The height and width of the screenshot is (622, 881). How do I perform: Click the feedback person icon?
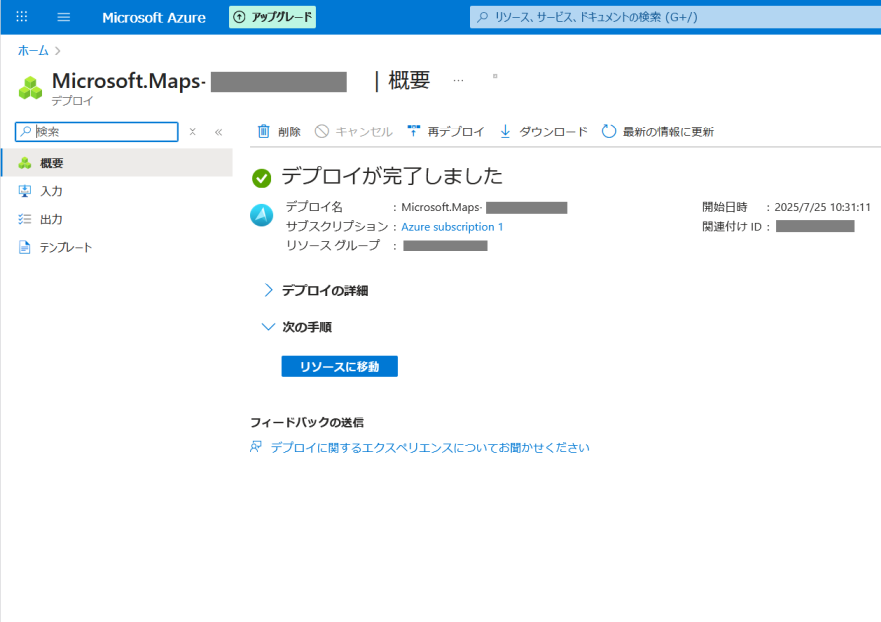[256, 447]
